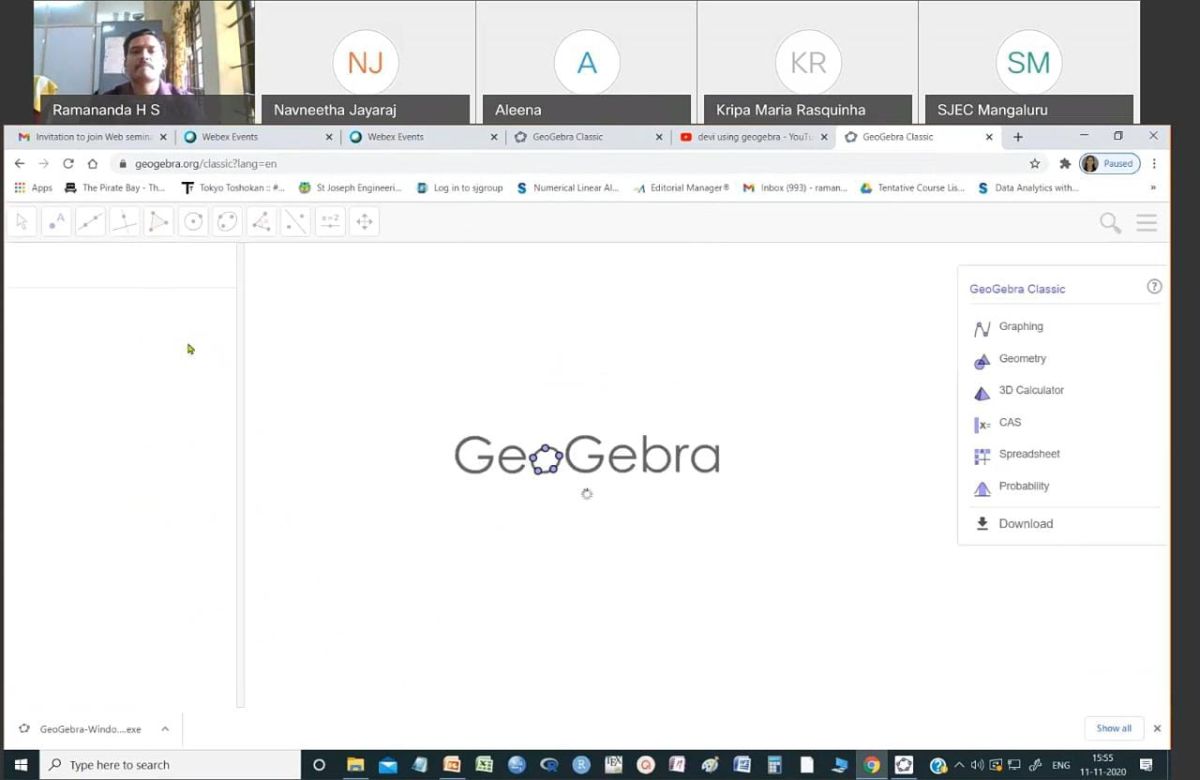Viewport: 1200px width, 780px height.
Task: Select the Ellipse tool
Action: 227,222
